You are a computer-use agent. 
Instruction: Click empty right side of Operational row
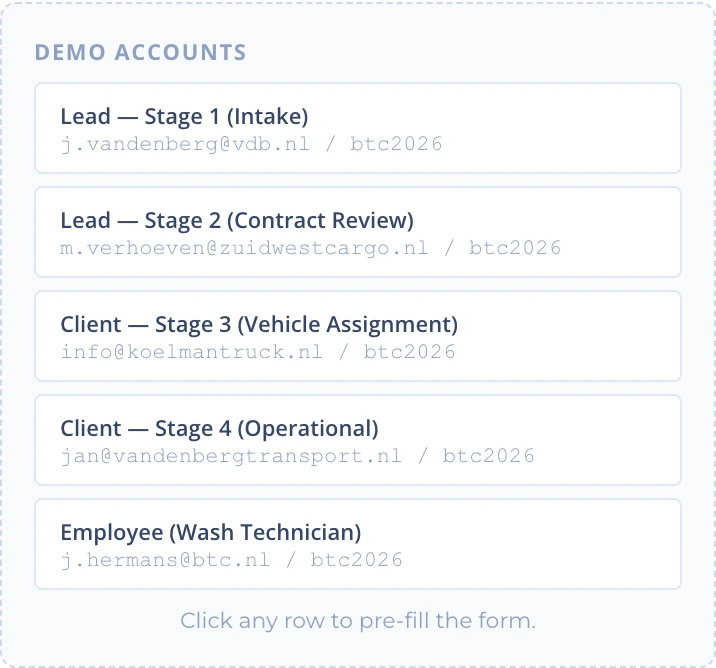[607, 440]
